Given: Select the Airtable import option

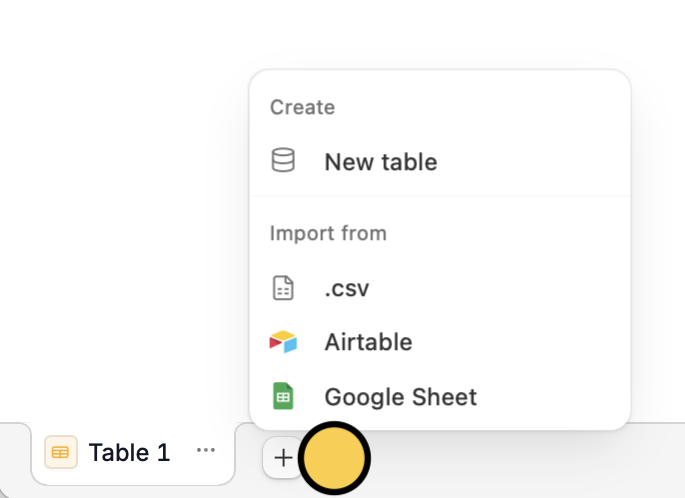Looking at the screenshot, I should (368, 342).
